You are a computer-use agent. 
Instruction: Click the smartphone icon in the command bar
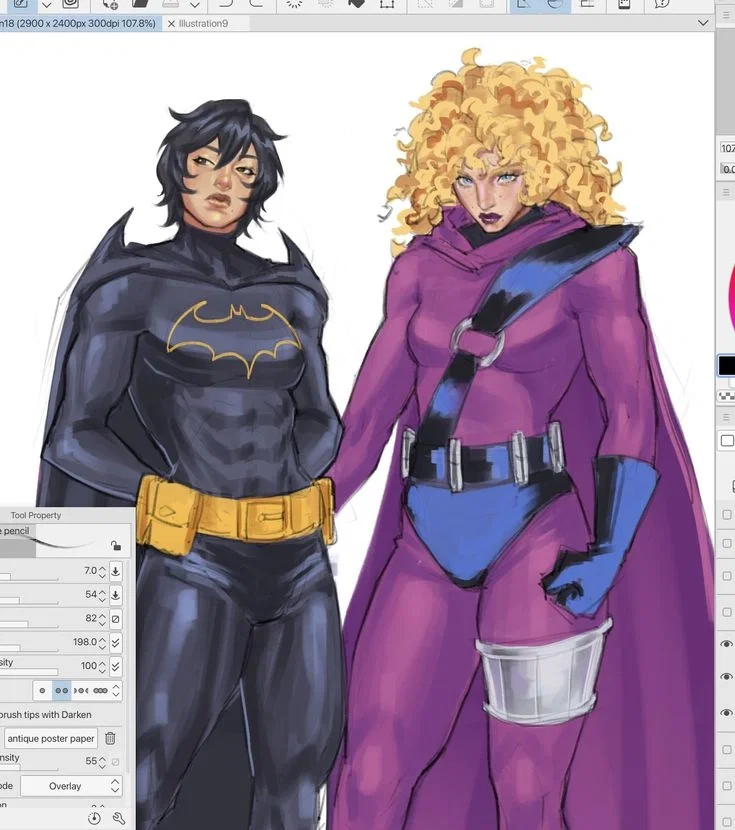click(x=624, y=4)
